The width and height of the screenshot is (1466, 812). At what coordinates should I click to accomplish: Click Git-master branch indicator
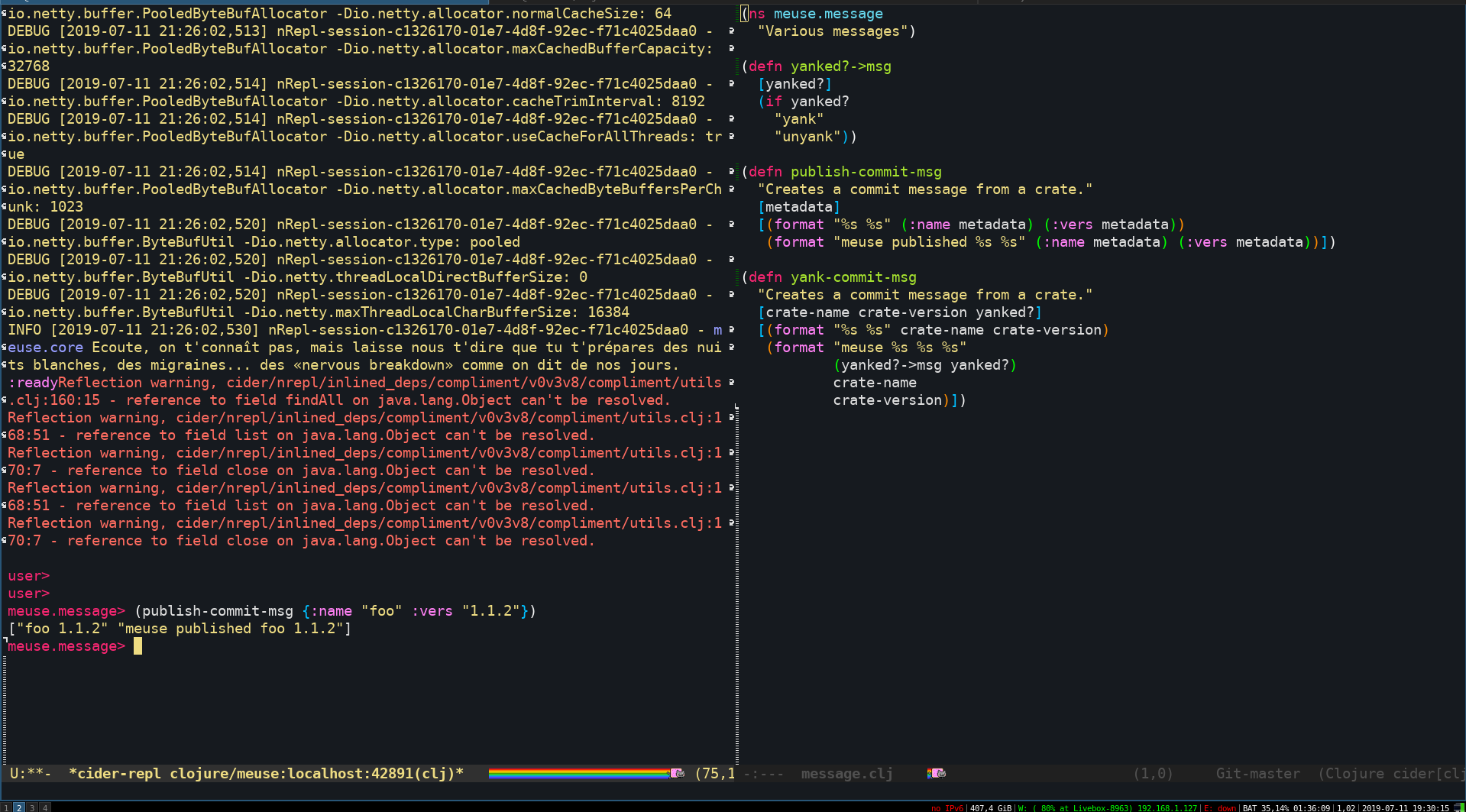click(x=1257, y=774)
